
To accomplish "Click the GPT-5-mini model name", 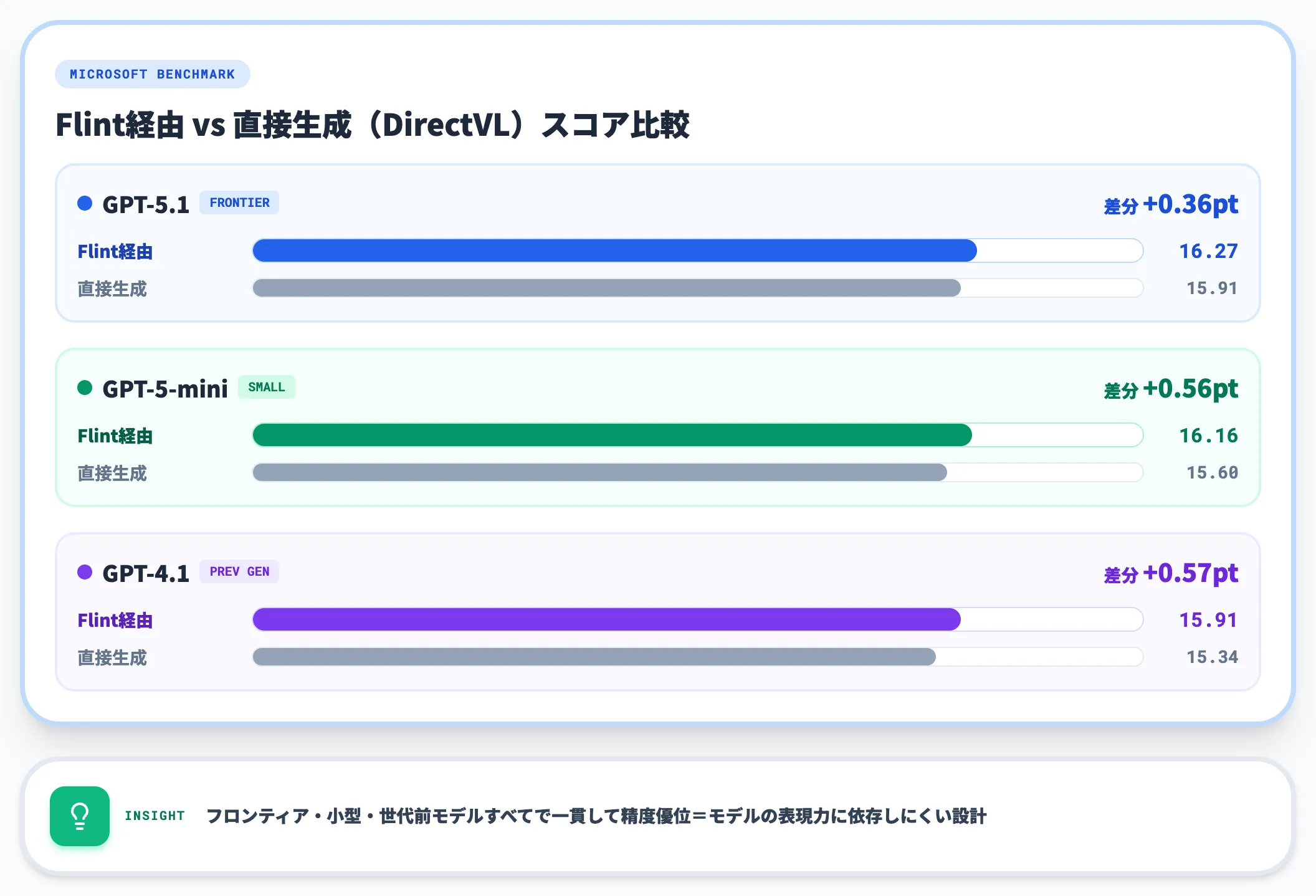I will click(x=165, y=389).
